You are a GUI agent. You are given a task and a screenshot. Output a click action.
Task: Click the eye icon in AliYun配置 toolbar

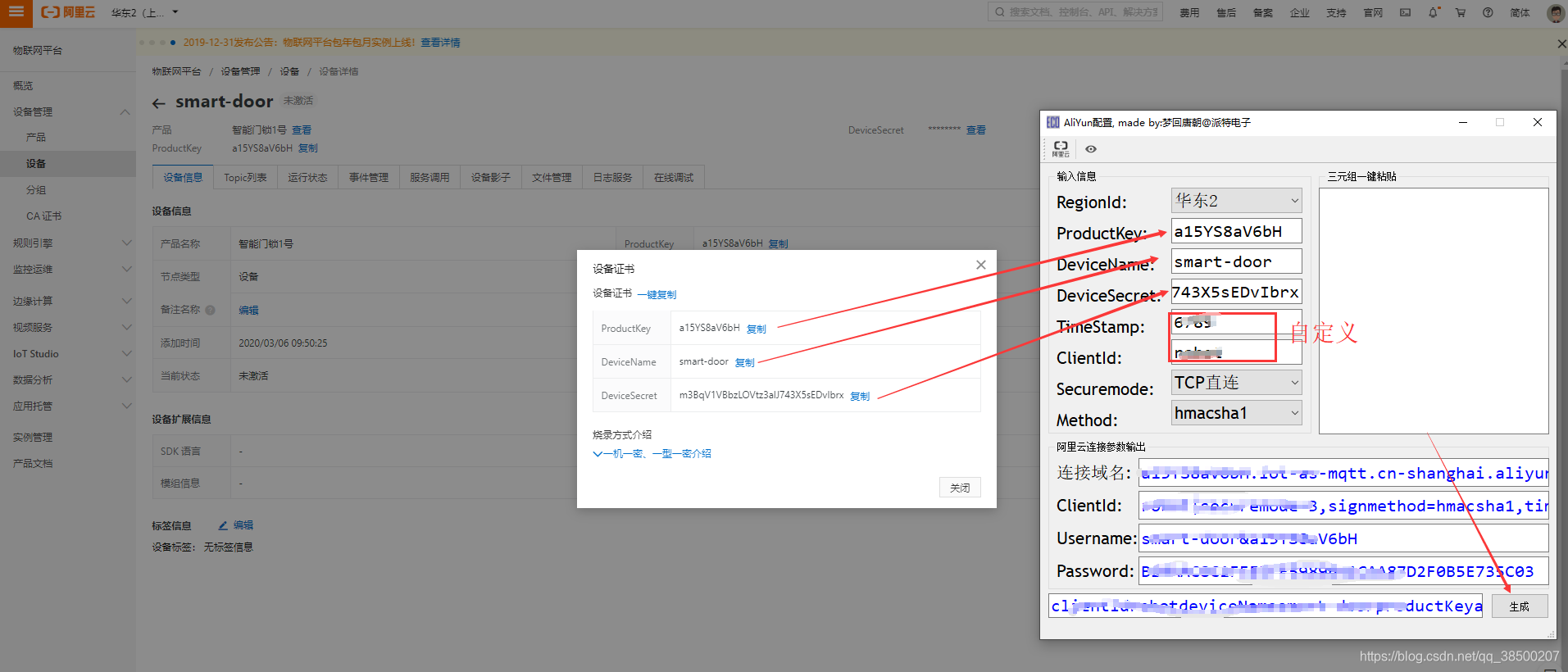click(x=1091, y=149)
